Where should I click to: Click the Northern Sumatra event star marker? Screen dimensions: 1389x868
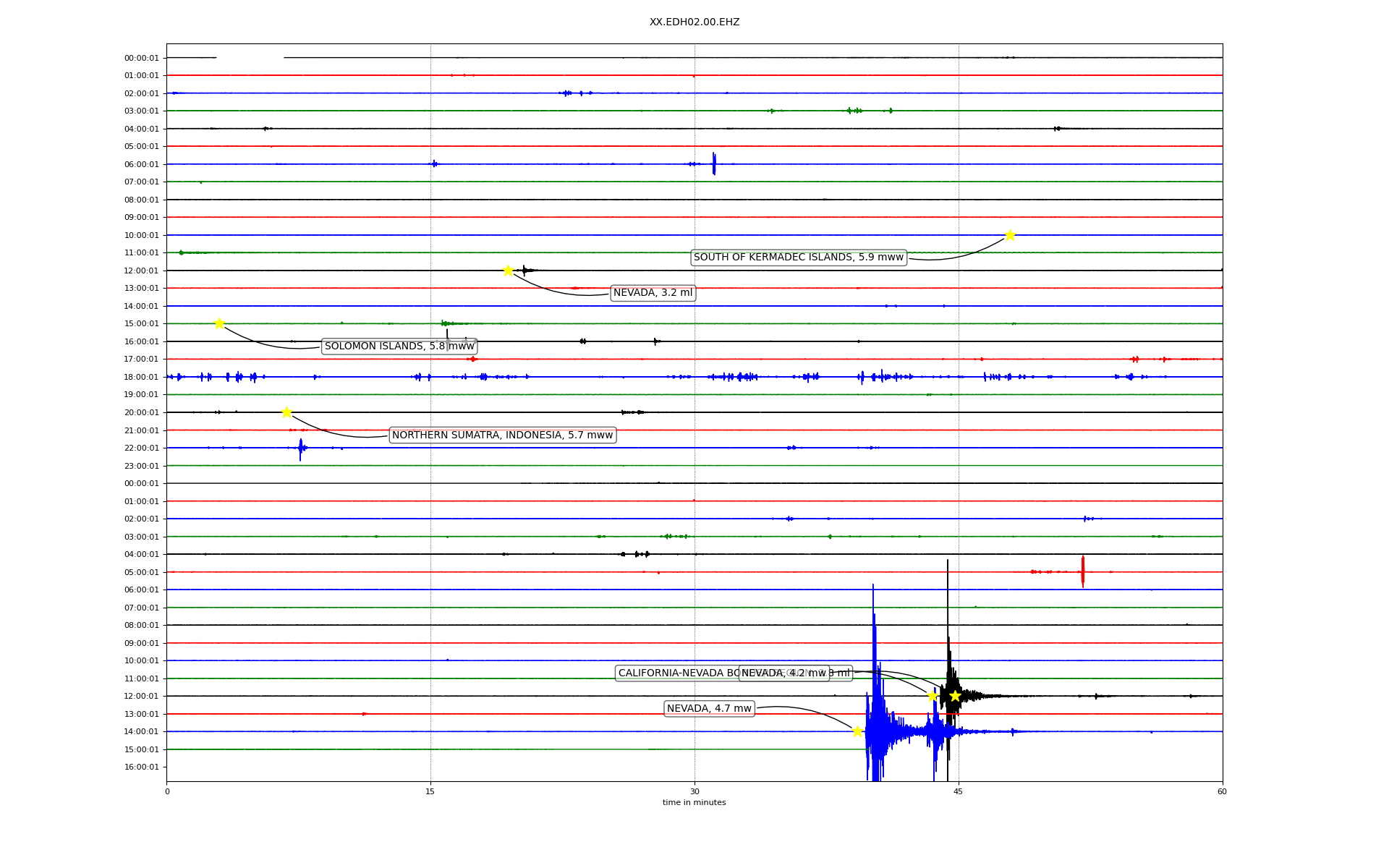click(x=286, y=412)
